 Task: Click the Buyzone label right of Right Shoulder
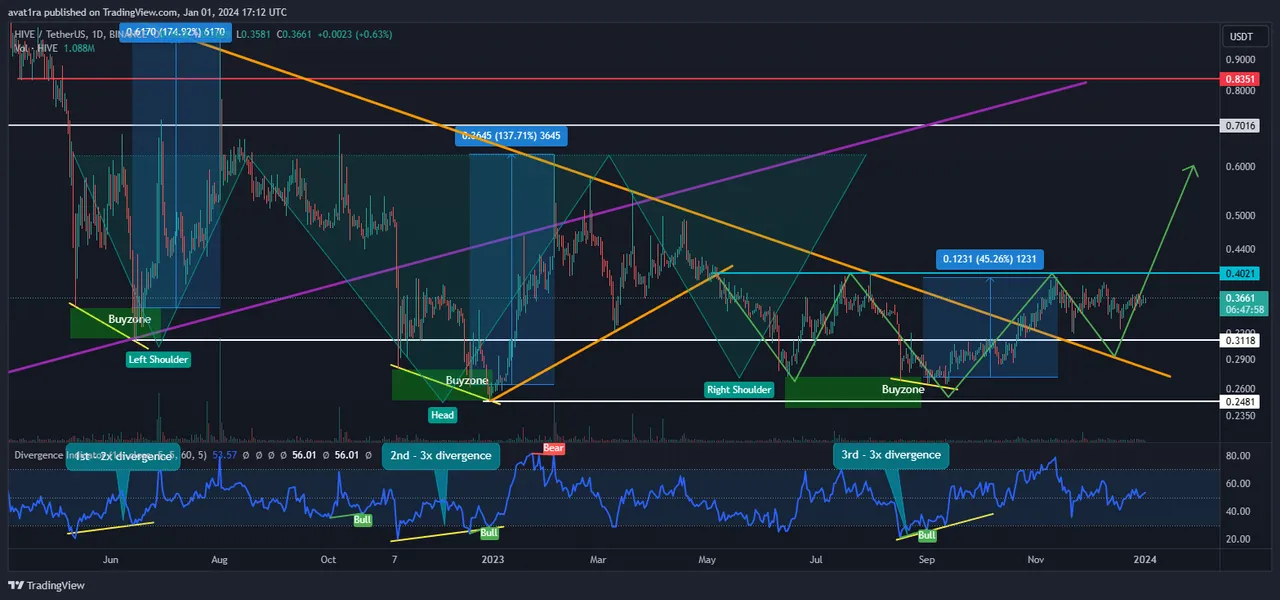[903, 390]
